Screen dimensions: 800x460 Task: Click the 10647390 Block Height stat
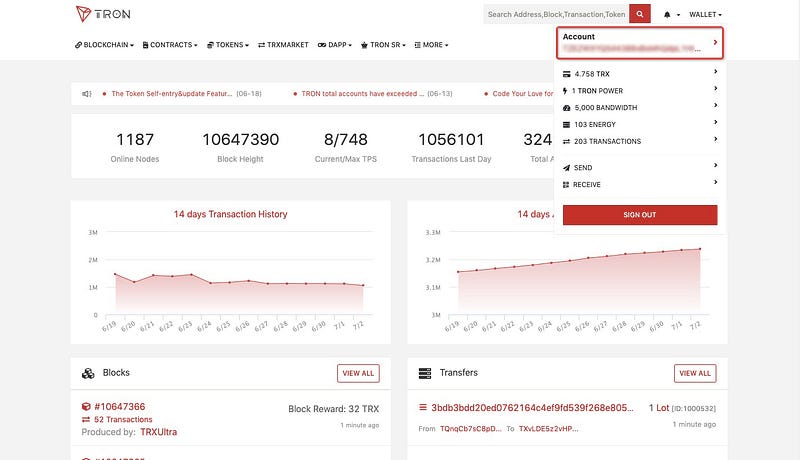point(240,147)
